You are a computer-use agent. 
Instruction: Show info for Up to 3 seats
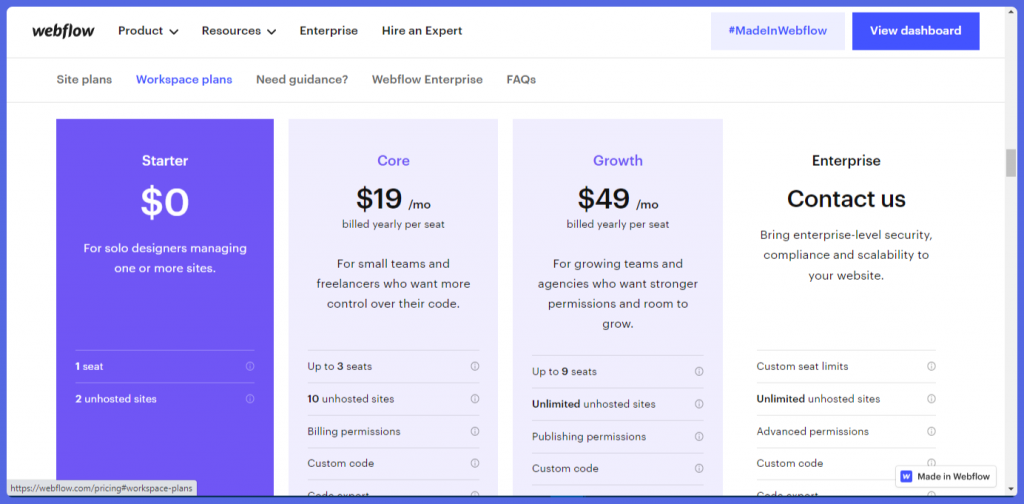(x=475, y=366)
